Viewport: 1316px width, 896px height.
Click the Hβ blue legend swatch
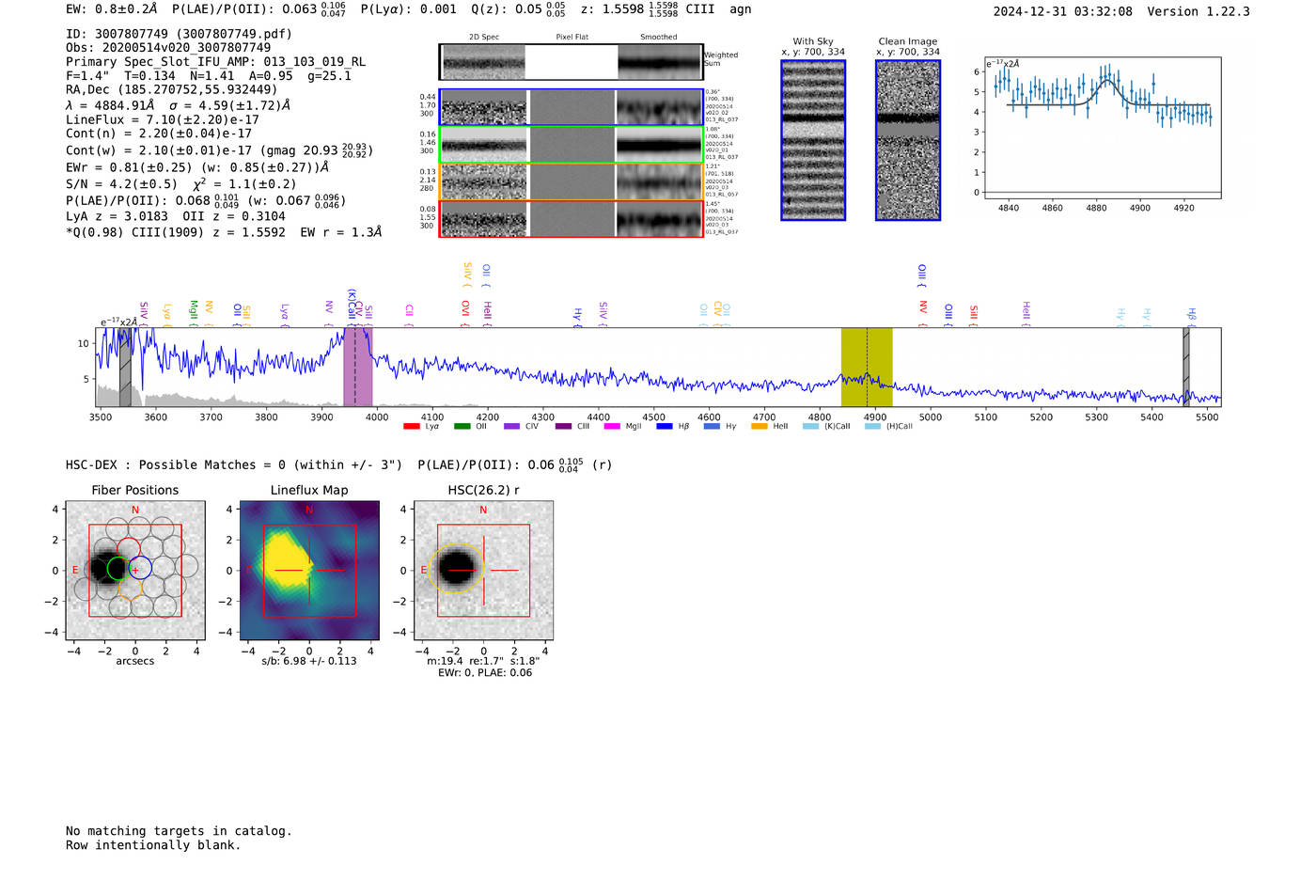click(665, 427)
